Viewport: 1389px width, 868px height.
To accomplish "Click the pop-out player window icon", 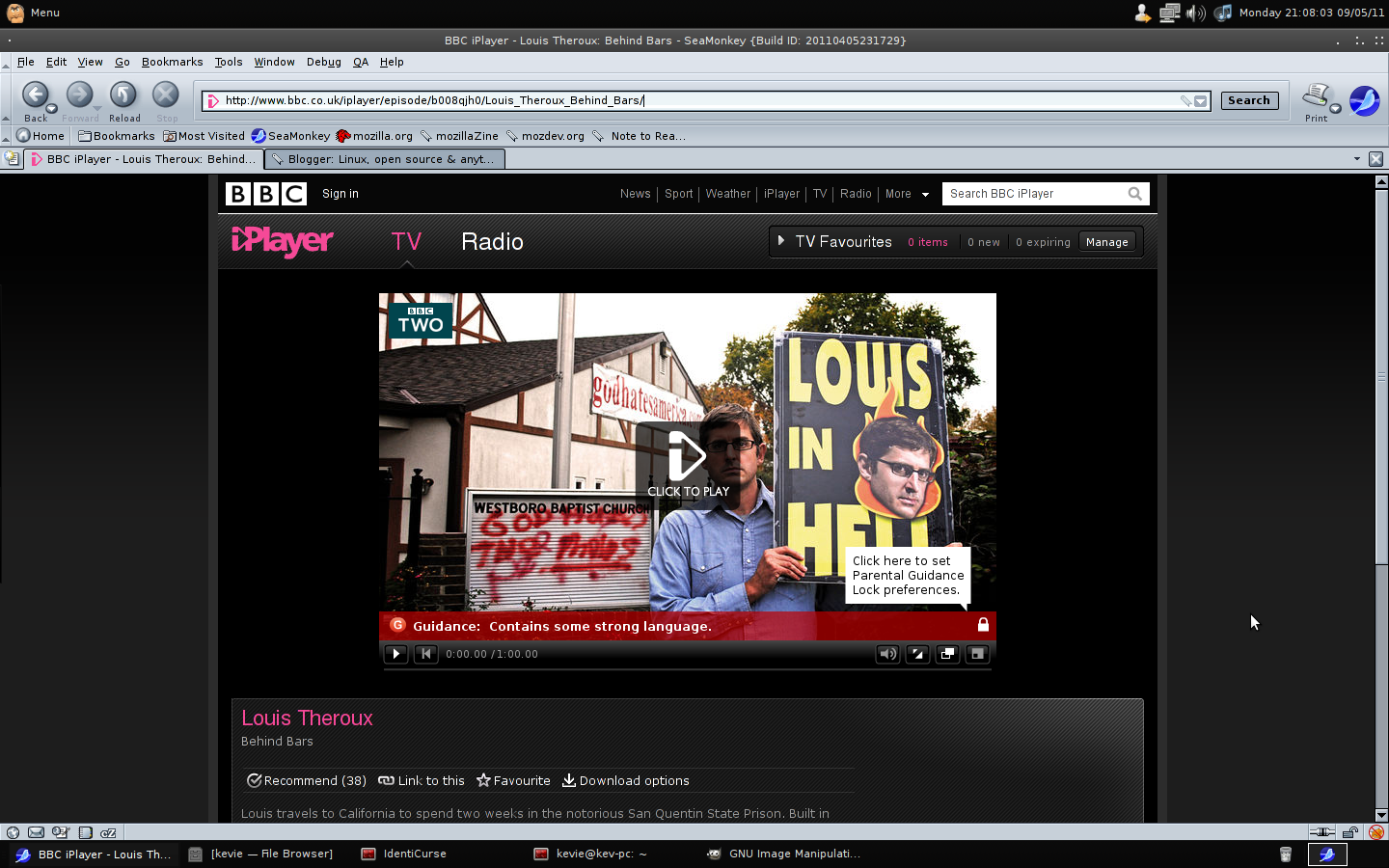I will (x=947, y=654).
